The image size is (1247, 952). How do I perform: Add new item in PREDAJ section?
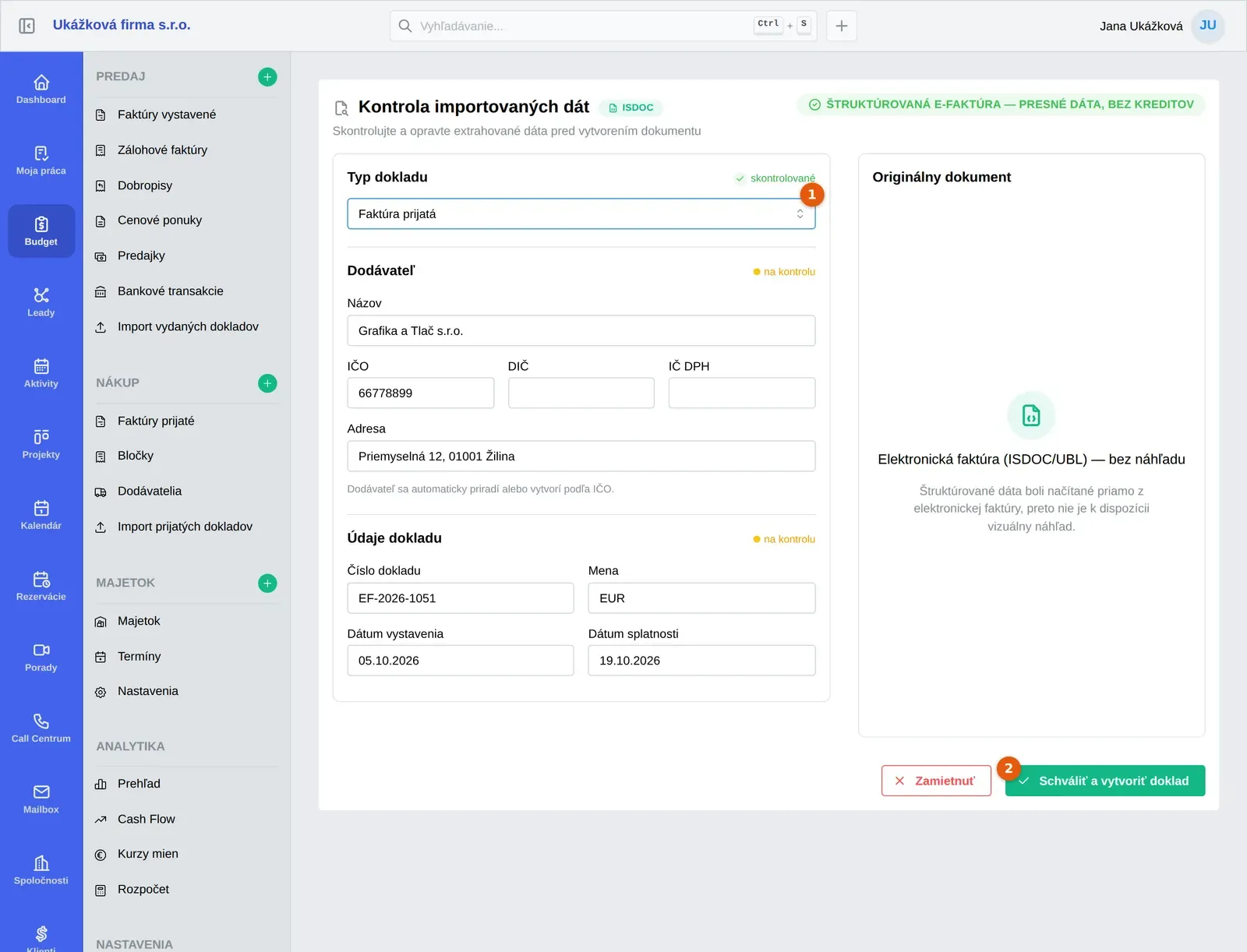(x=267, y=76)
